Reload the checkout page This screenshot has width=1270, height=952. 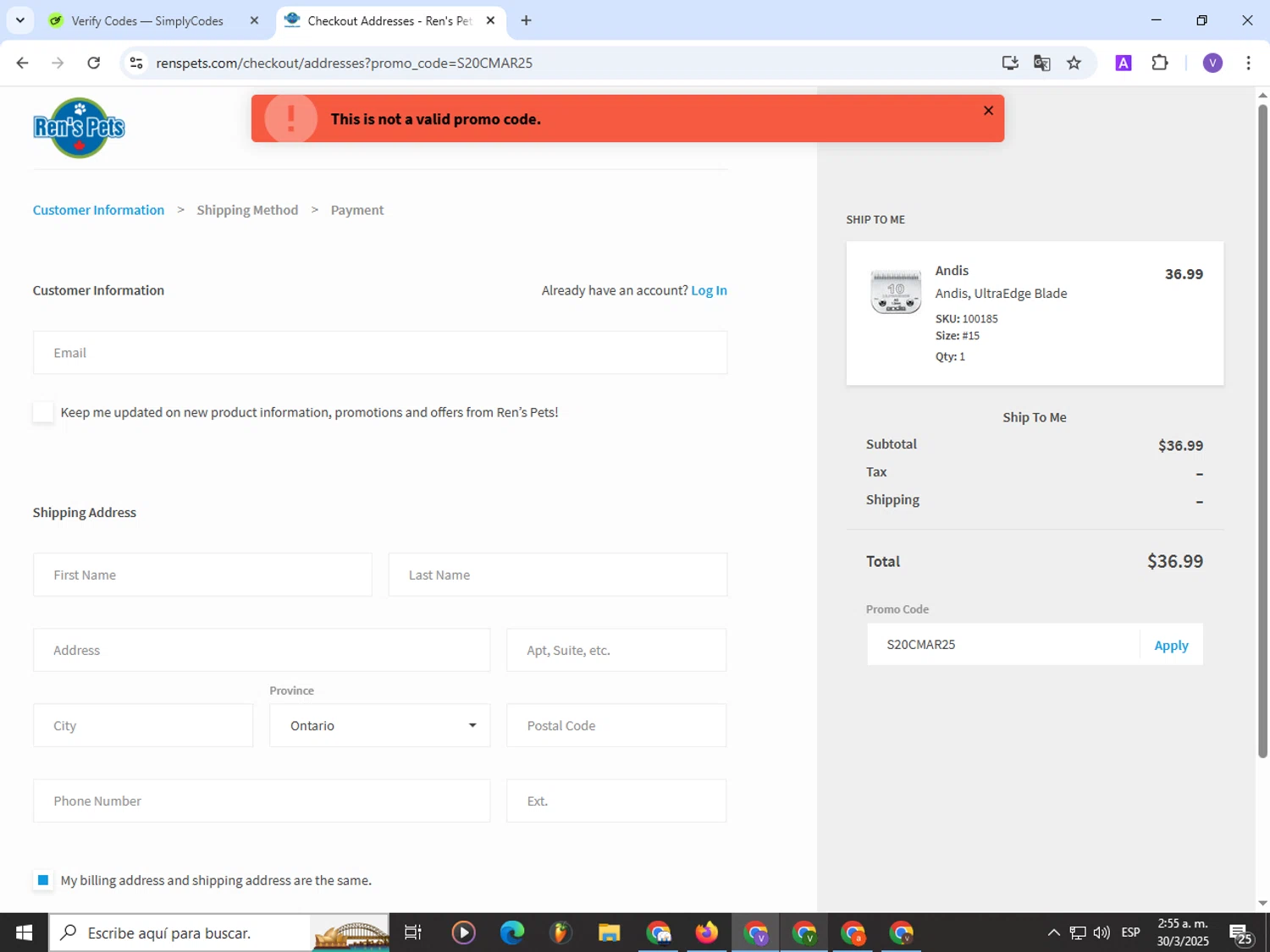click(94, 63)
